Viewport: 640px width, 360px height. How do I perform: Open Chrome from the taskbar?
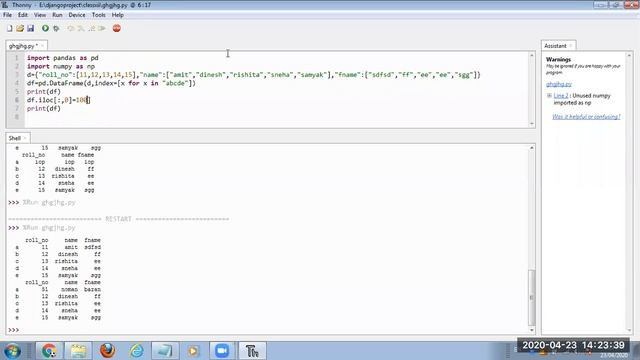click(49, 351)
